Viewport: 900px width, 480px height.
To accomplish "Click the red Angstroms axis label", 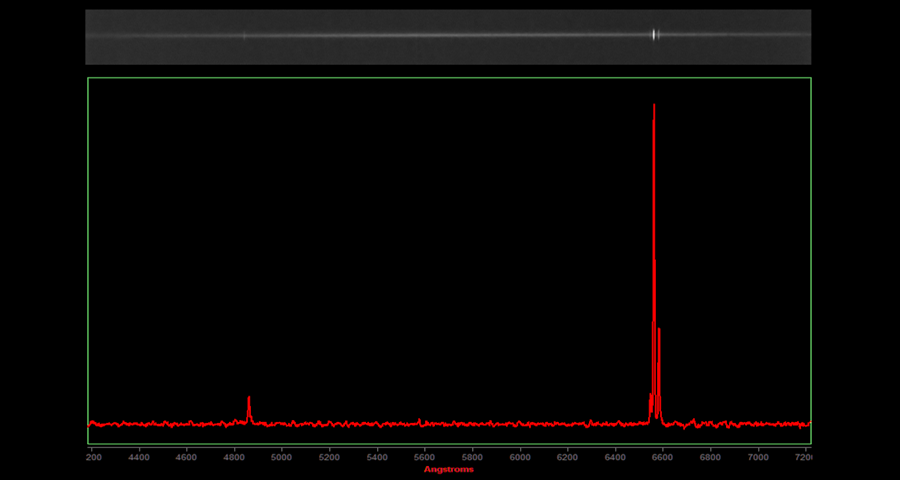I will 449,469.
